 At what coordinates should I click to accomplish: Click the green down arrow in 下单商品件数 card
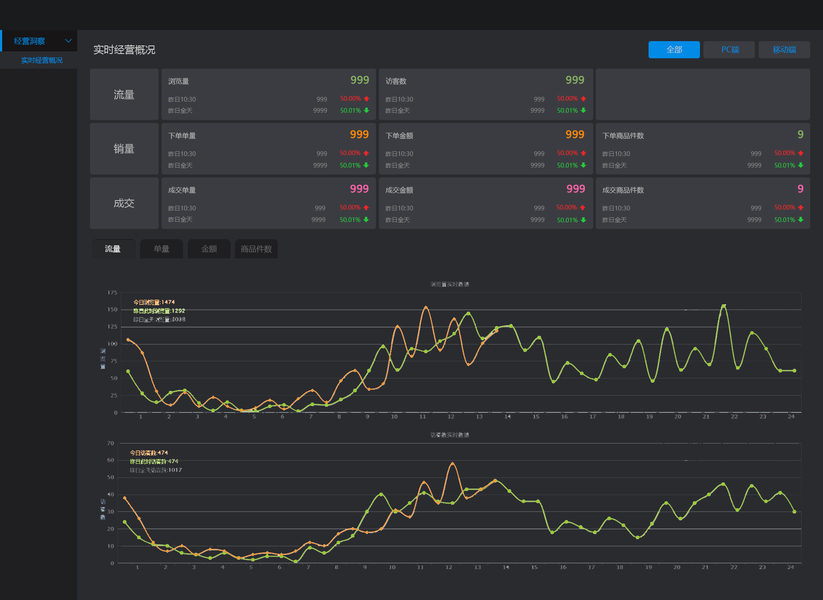pos(800,165)
